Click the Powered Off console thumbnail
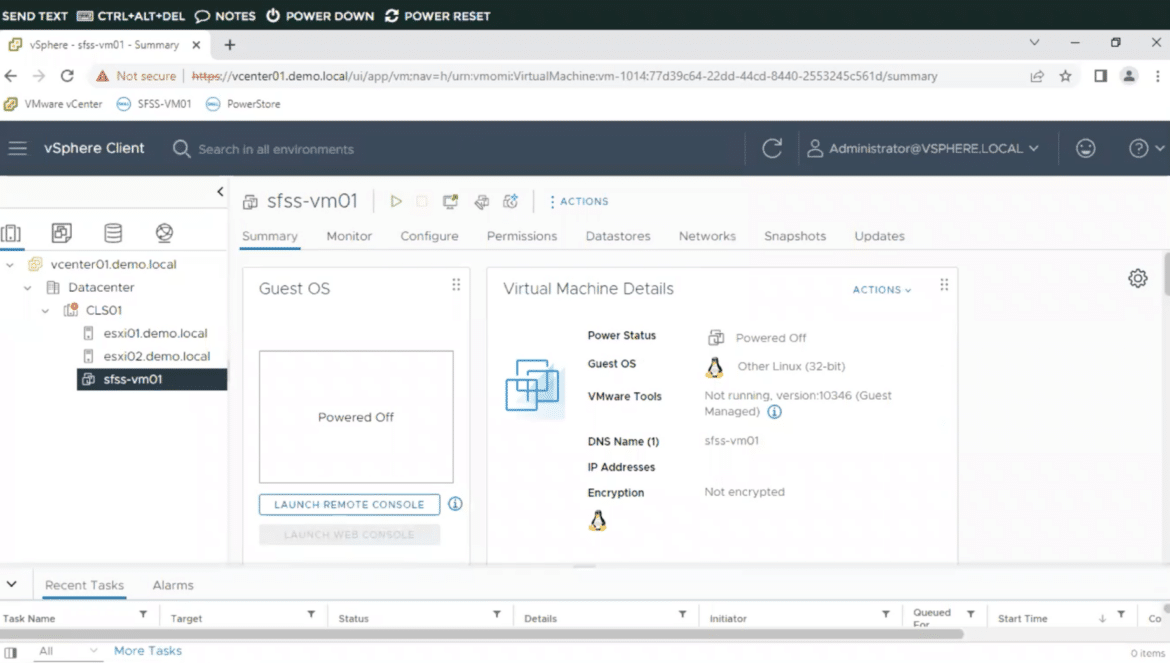Image resolution: width=1170 pixels, height=663 pixels. 356,417
